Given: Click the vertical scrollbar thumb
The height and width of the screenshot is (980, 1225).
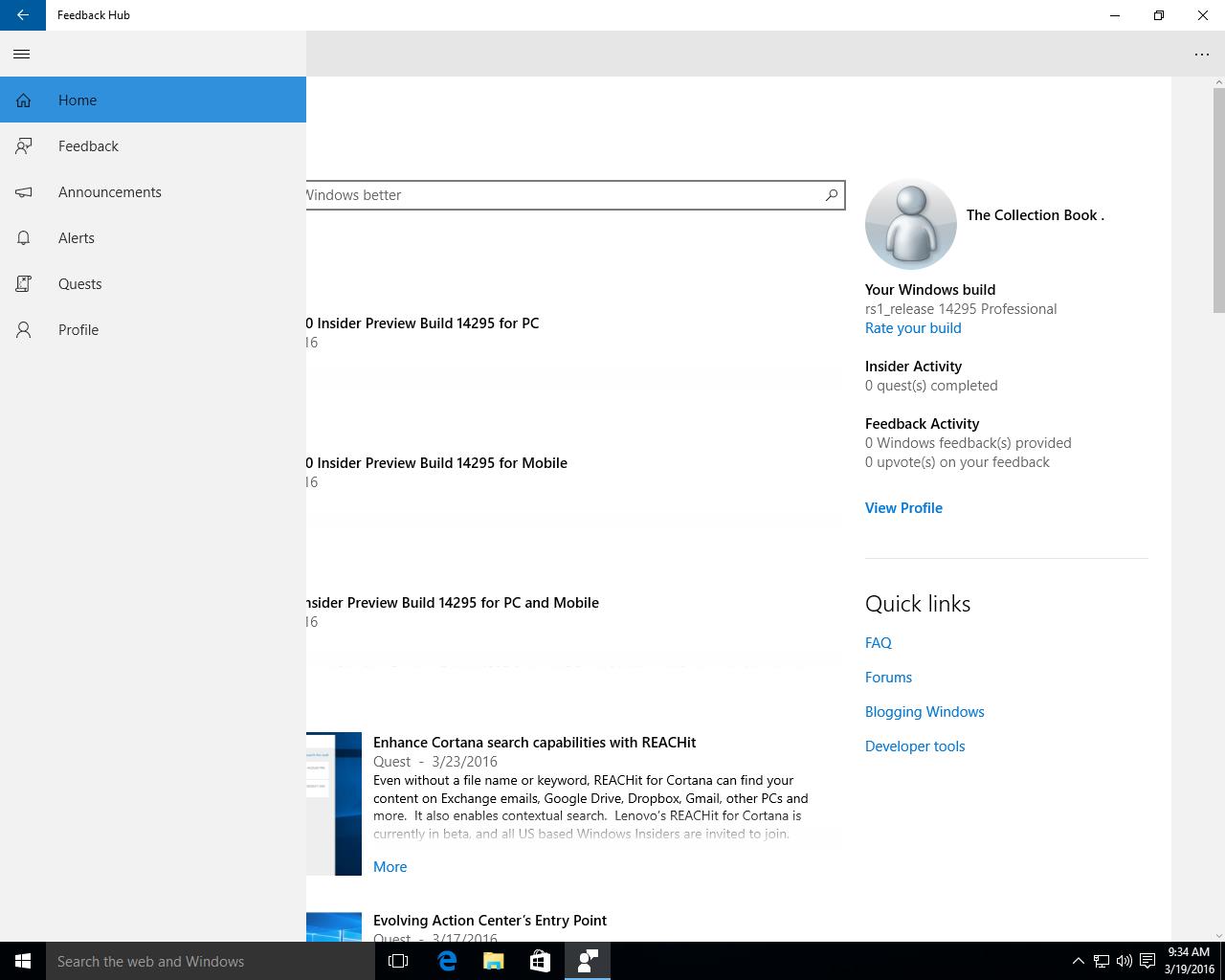Looking at the screenshot, I should click(1218, 200).
